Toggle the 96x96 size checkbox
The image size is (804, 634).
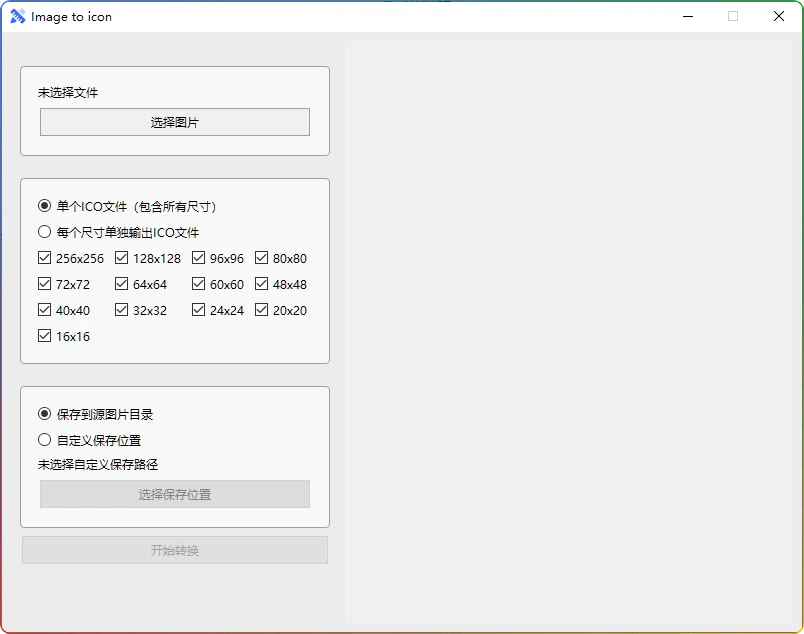[198, 257]
